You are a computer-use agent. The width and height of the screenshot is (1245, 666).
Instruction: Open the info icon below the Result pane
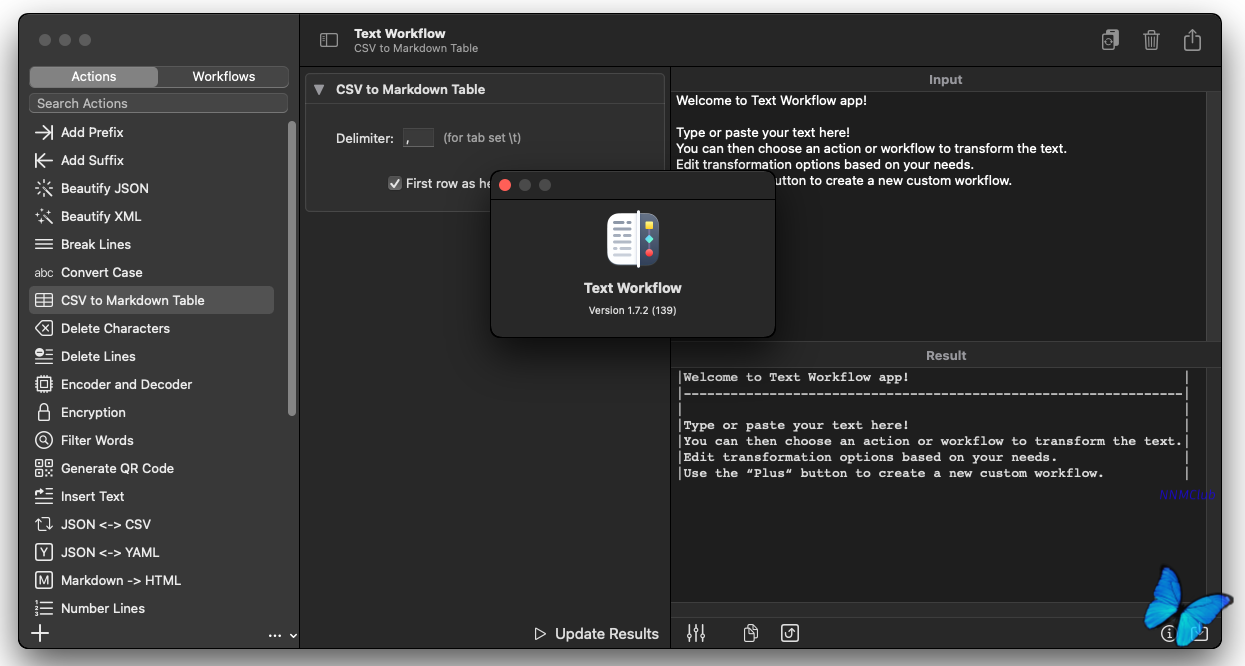[x=1168, y=633]
